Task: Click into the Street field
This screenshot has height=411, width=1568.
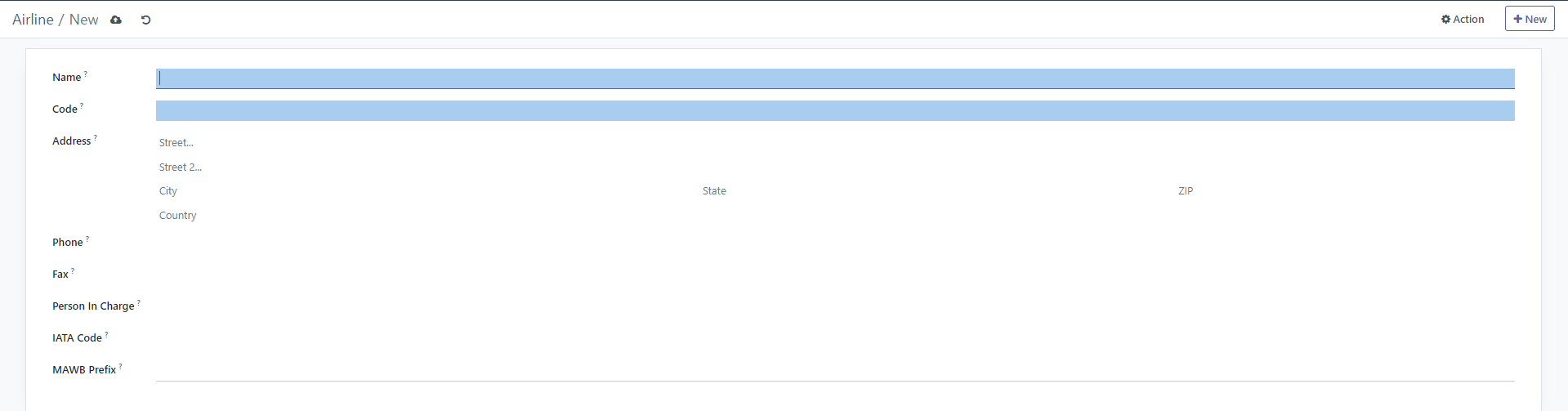Action: (x=833, y=143)
